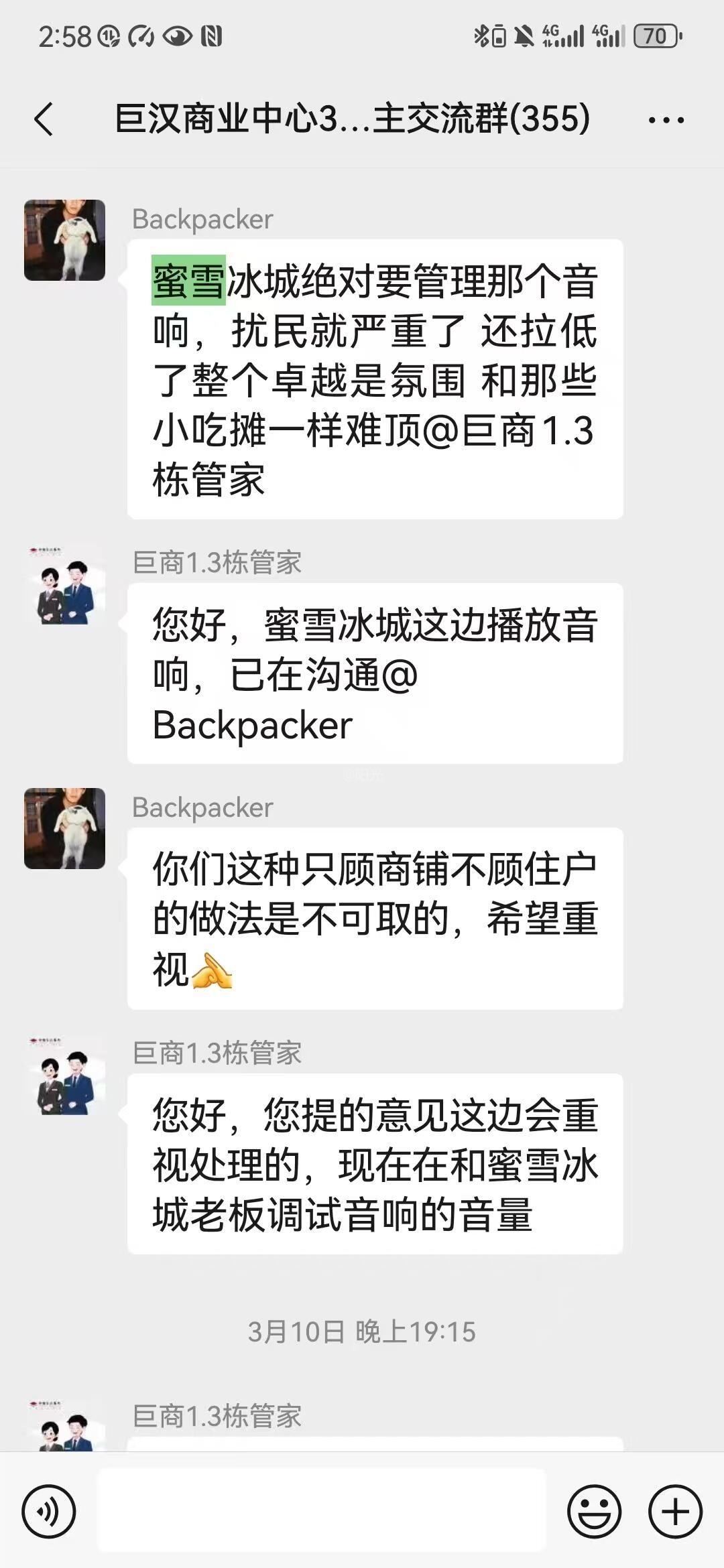Tap the muted bell notification status icon
The height and width of the screenshot is (1568, 724).
pyautogui.click(x=524, y=36)
